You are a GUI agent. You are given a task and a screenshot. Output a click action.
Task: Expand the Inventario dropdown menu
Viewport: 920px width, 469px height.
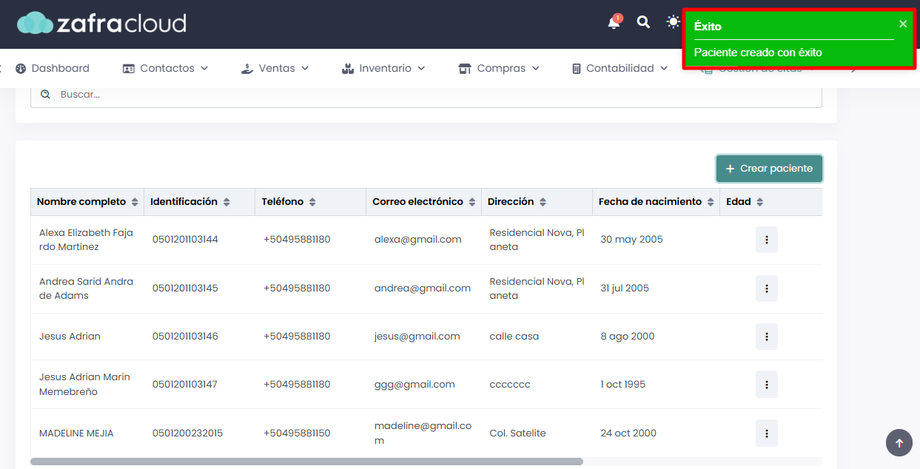(x=383, y=68)
